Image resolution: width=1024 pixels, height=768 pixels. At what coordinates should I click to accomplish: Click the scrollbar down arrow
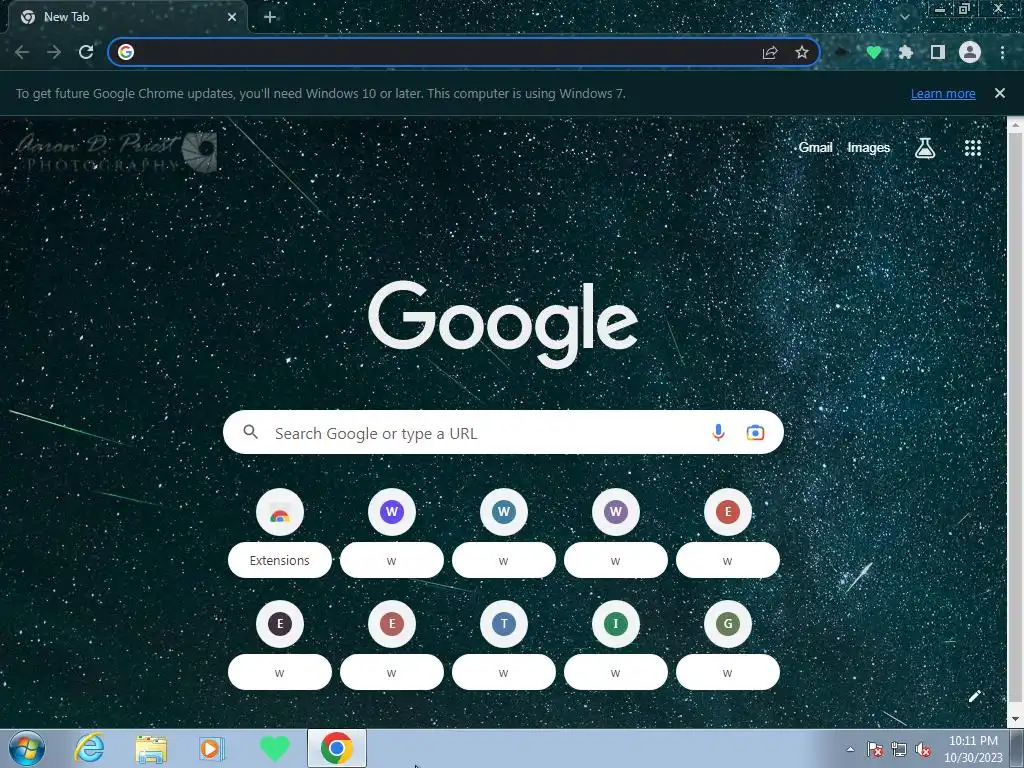[1016, 720]
